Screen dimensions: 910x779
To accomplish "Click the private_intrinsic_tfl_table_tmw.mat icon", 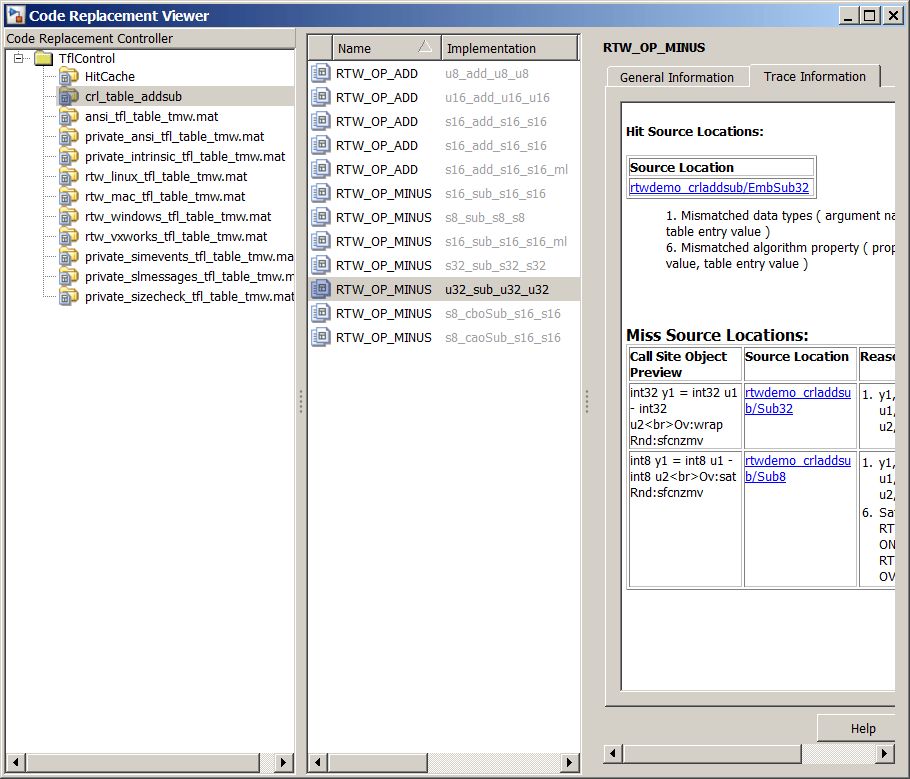I will pyautogui.click(x=68, y=157).
